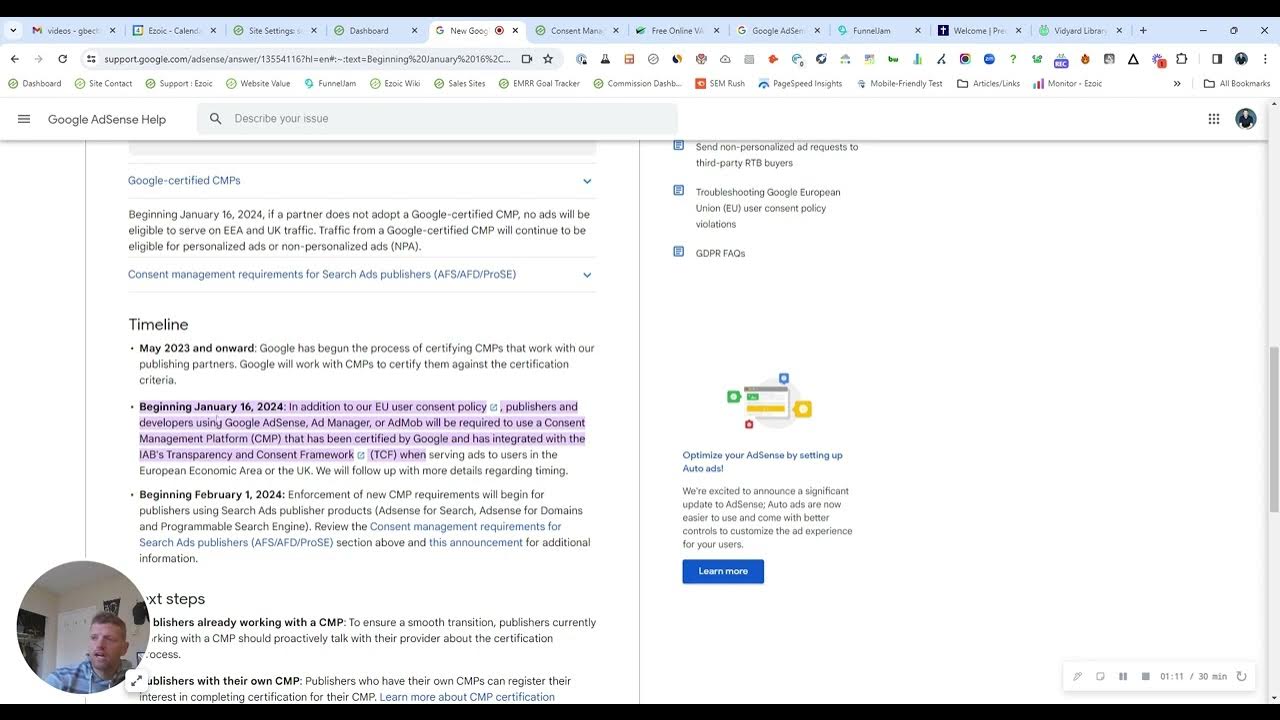Open the Ezoic Wiki bookmark
Screen dimensions: 1280x720
(394, 84)
